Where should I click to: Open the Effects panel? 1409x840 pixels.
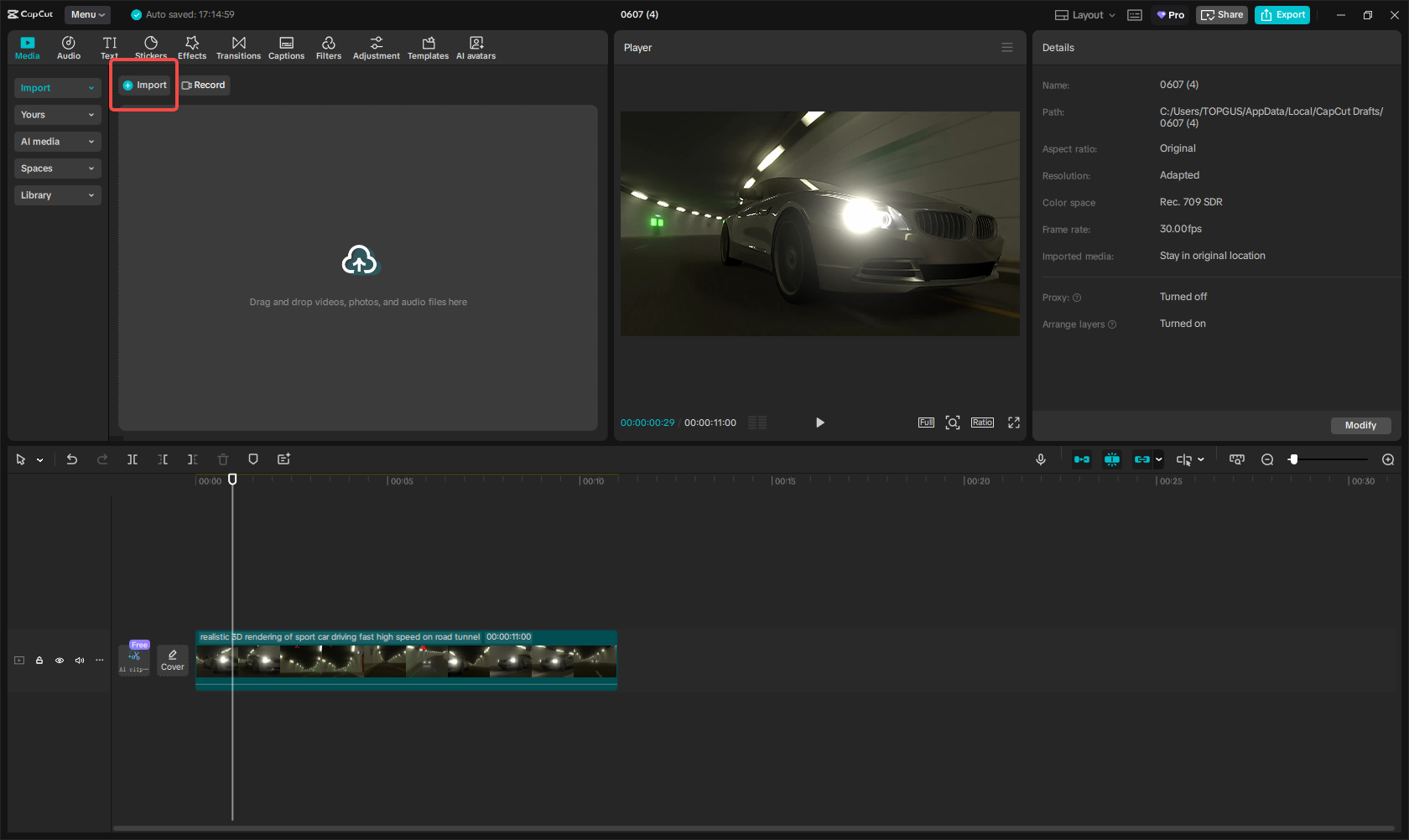click(x=191, y=47)
